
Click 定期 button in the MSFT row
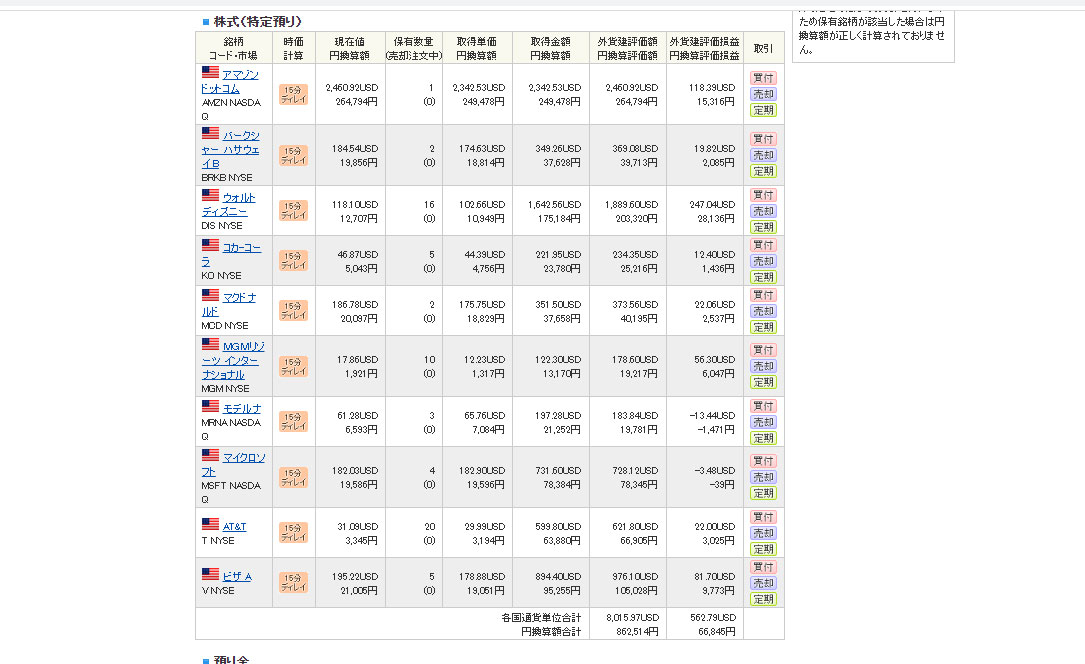[x=763, y=492]
